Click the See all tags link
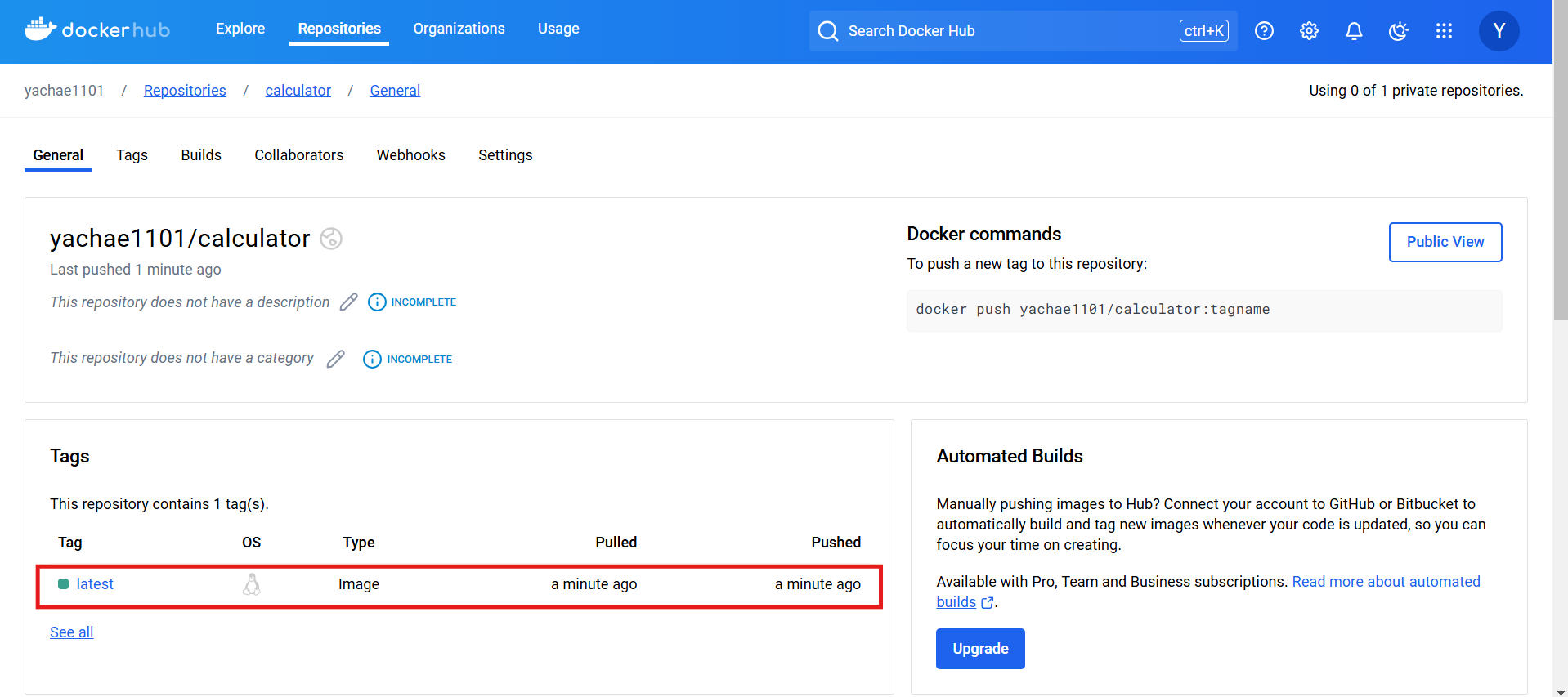The image size is (1568, 697). pos(72,632)
